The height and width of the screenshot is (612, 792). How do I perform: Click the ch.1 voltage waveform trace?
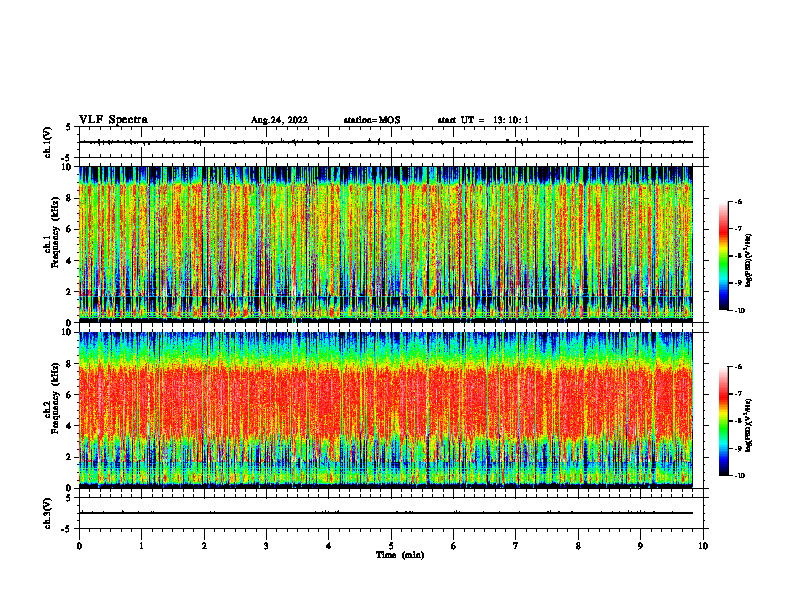tap(386, 142)
